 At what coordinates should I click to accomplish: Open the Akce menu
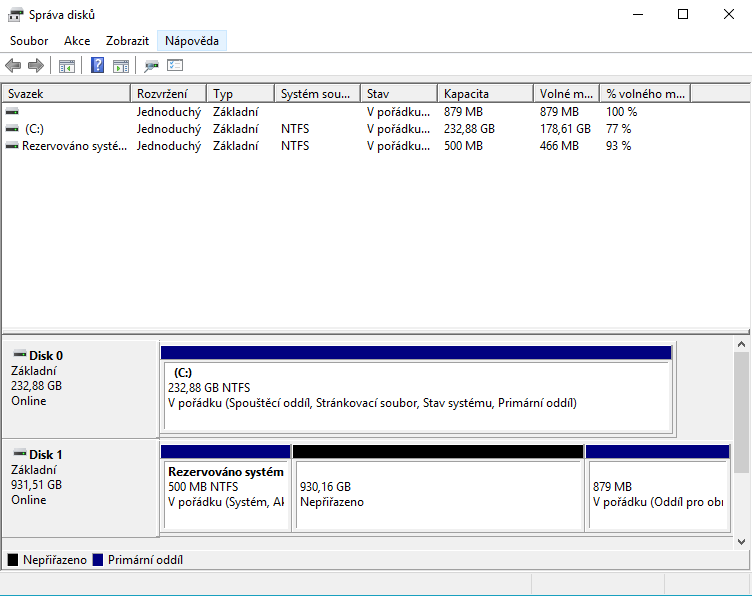tap(77, 41)
